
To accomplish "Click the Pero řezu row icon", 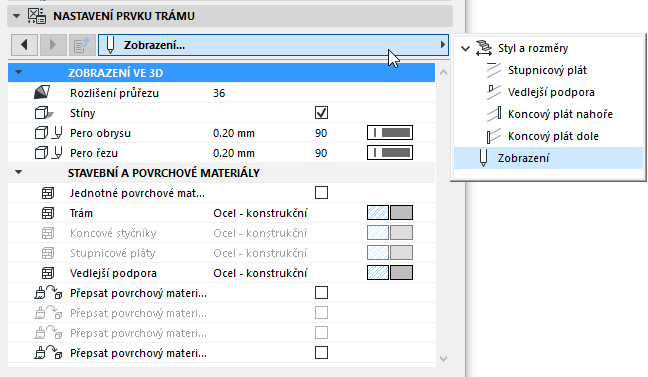I will coord(49,153).
